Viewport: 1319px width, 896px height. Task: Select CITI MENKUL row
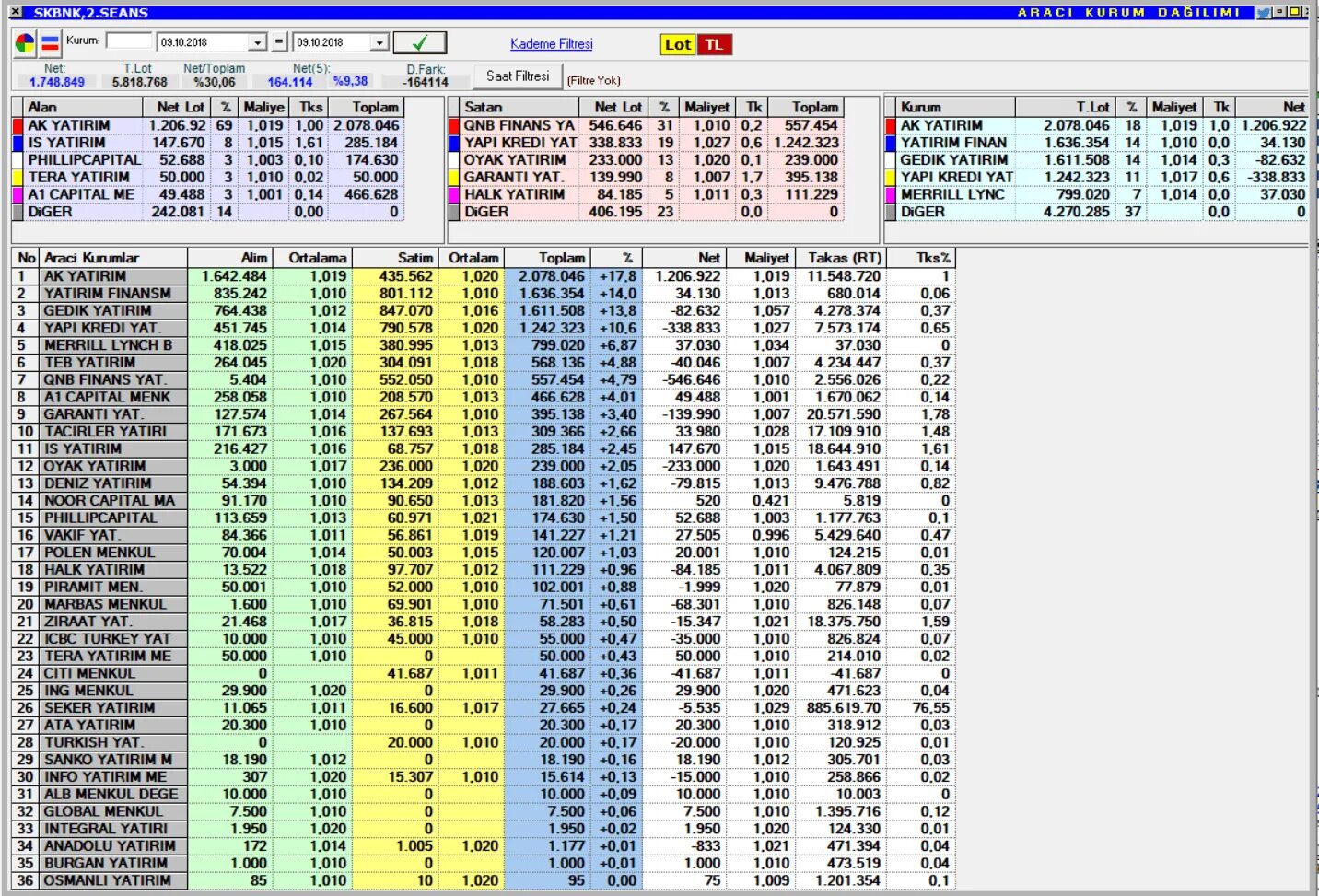pos(483,673)
